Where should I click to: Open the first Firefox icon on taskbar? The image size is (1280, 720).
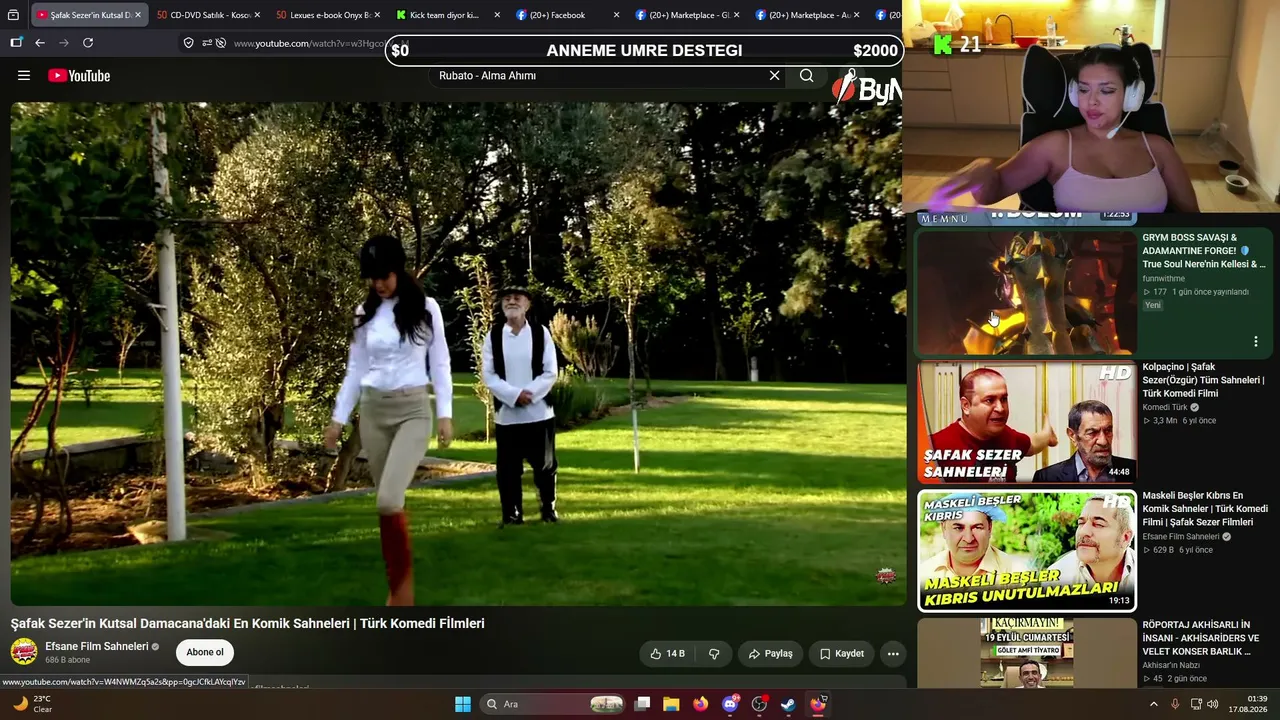700,704
